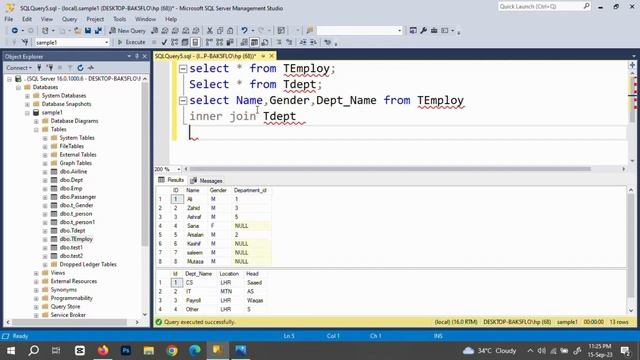Click the Save All icon
This screenshot has width=640, height=360.
pyautogui.click(x=98, y=31)
